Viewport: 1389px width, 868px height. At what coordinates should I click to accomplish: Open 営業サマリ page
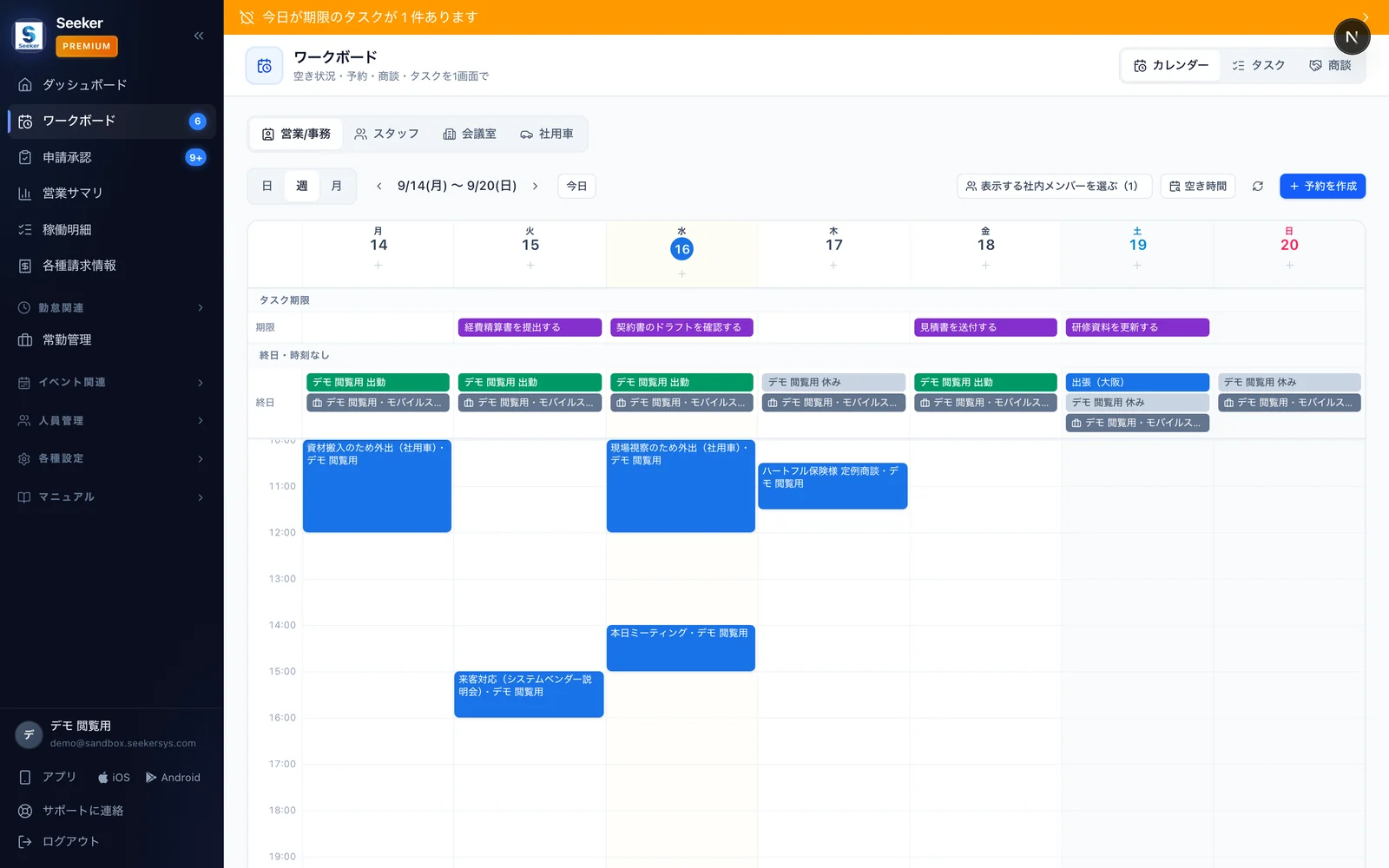[x=111, y=193]
